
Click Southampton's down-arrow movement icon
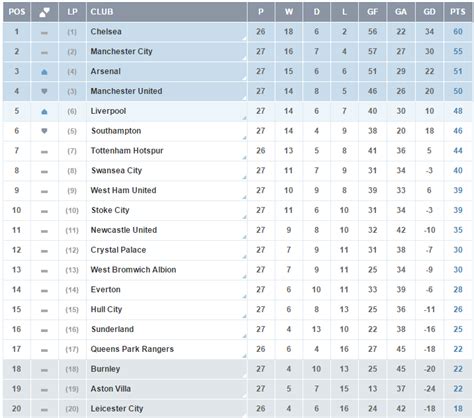coord(44,131)
